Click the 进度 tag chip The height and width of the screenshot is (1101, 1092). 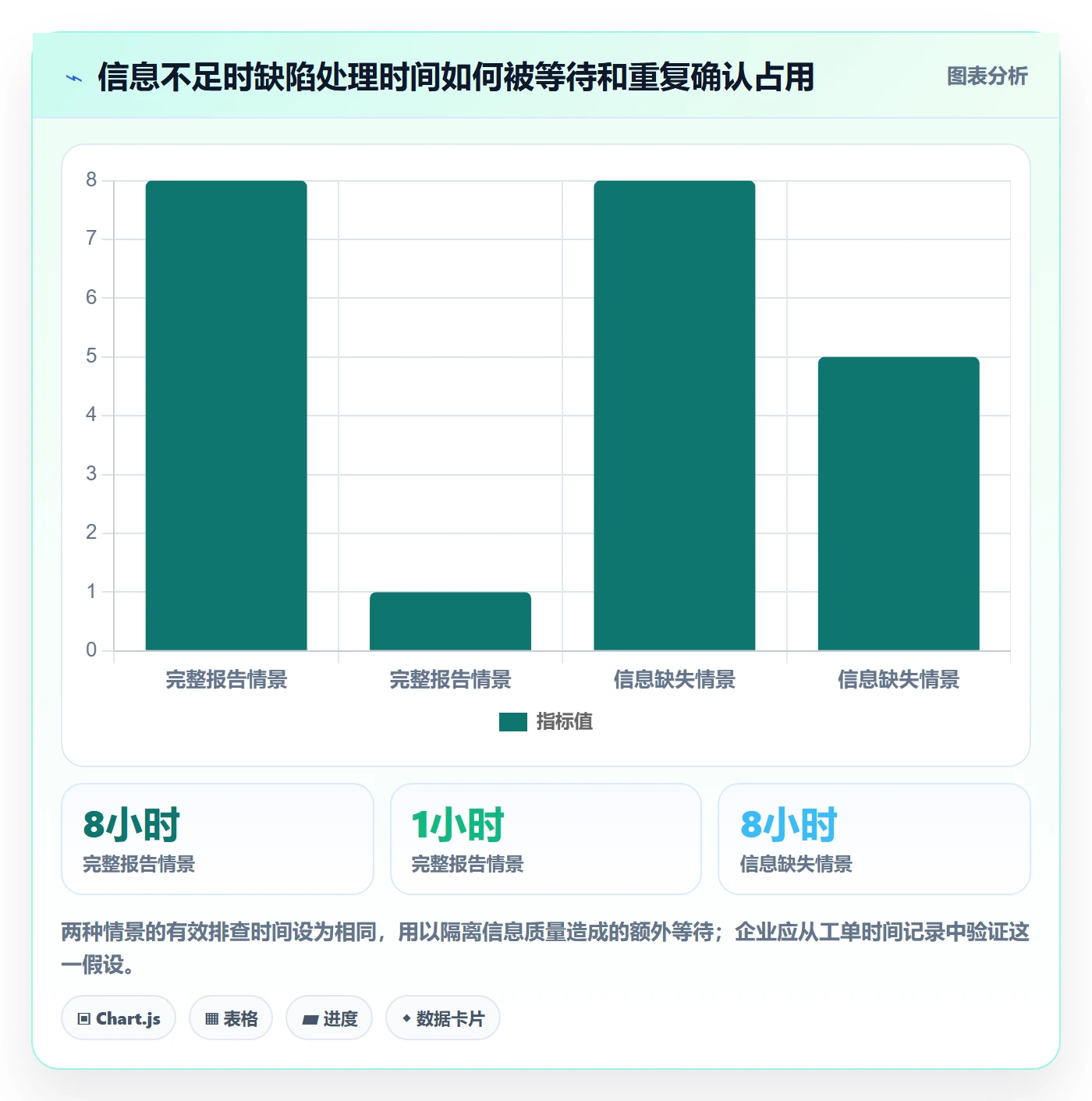pos(329,1018)
